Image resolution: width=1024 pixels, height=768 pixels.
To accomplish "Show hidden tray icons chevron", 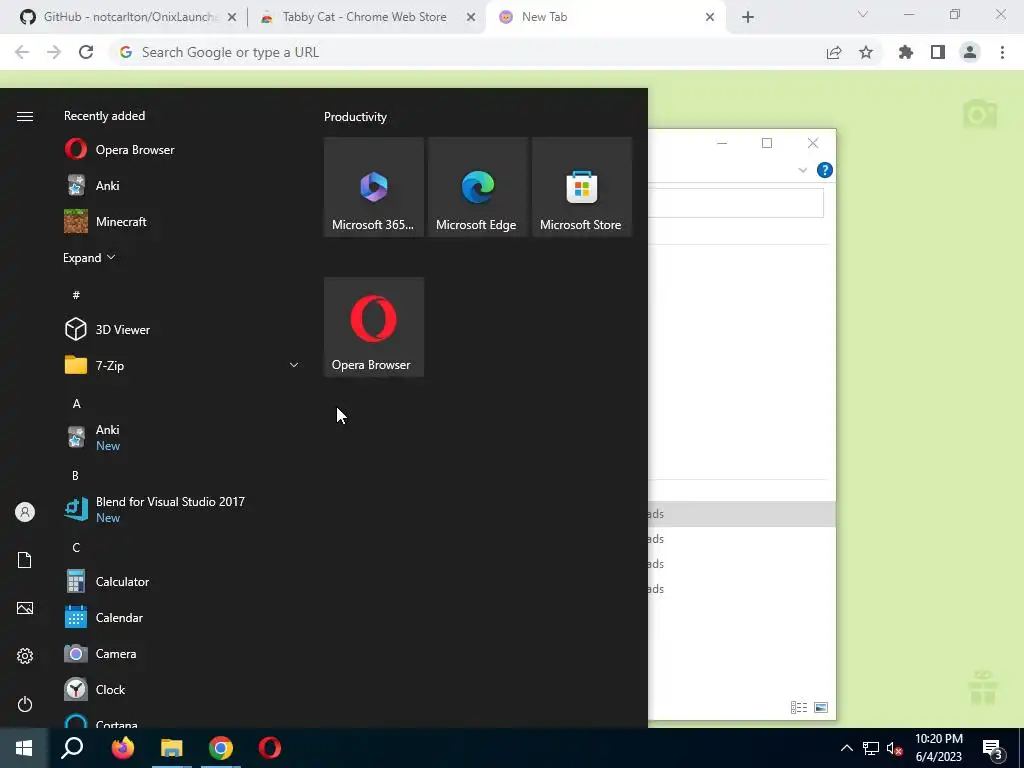I will click(x=846, y=748).
